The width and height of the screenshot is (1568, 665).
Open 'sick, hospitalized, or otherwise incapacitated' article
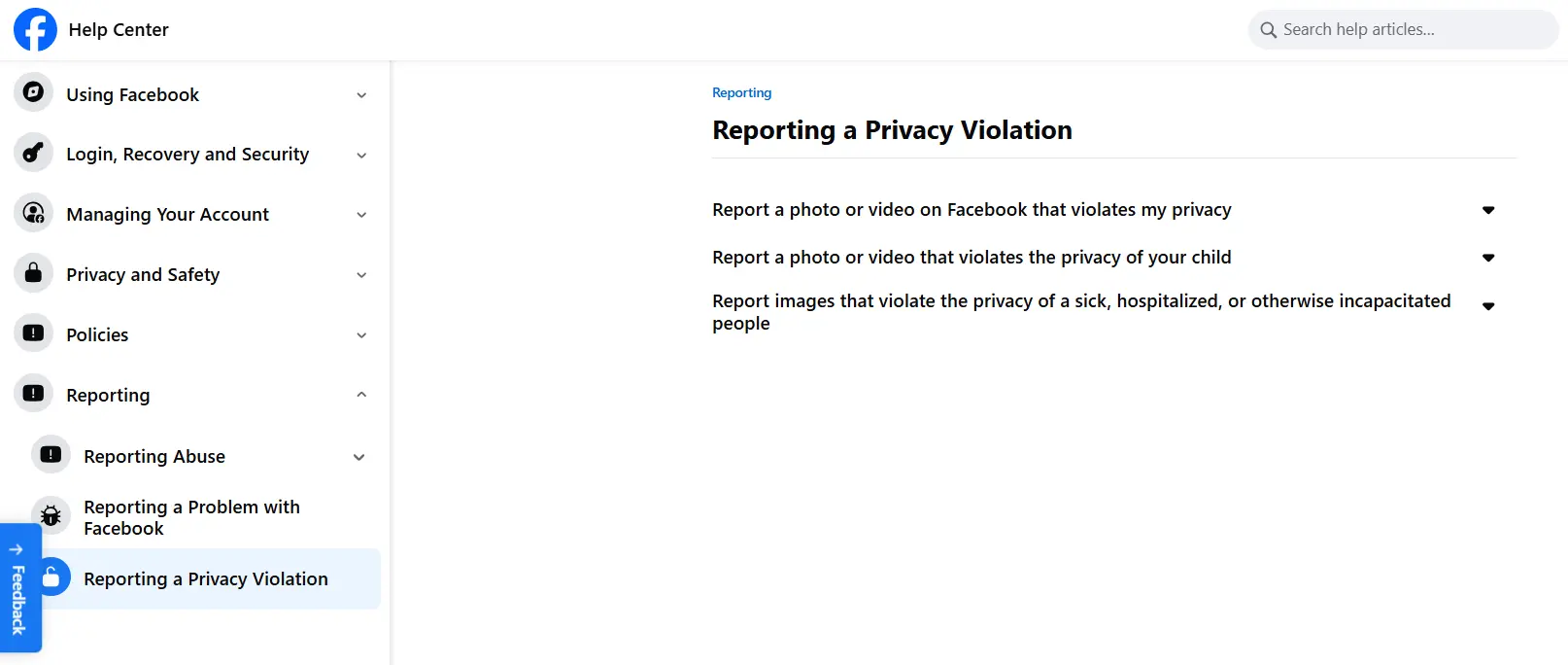1081,312
